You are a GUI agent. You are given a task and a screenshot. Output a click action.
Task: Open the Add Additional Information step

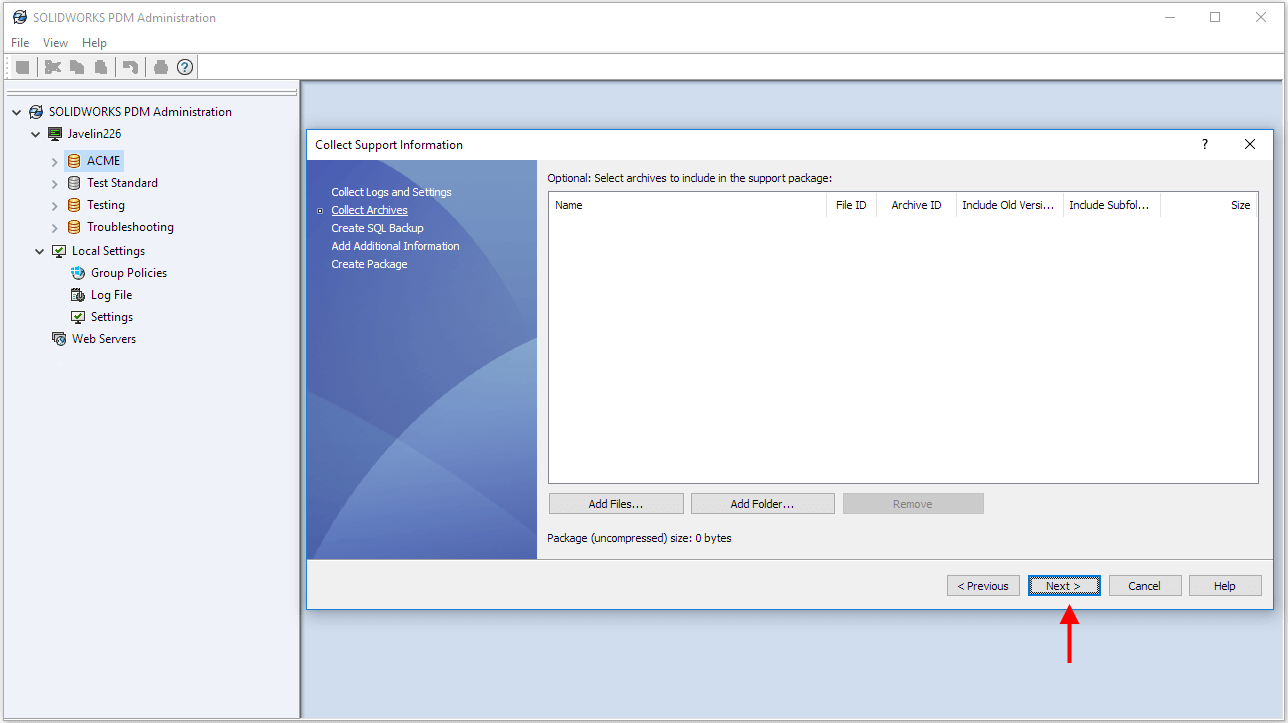395,246
